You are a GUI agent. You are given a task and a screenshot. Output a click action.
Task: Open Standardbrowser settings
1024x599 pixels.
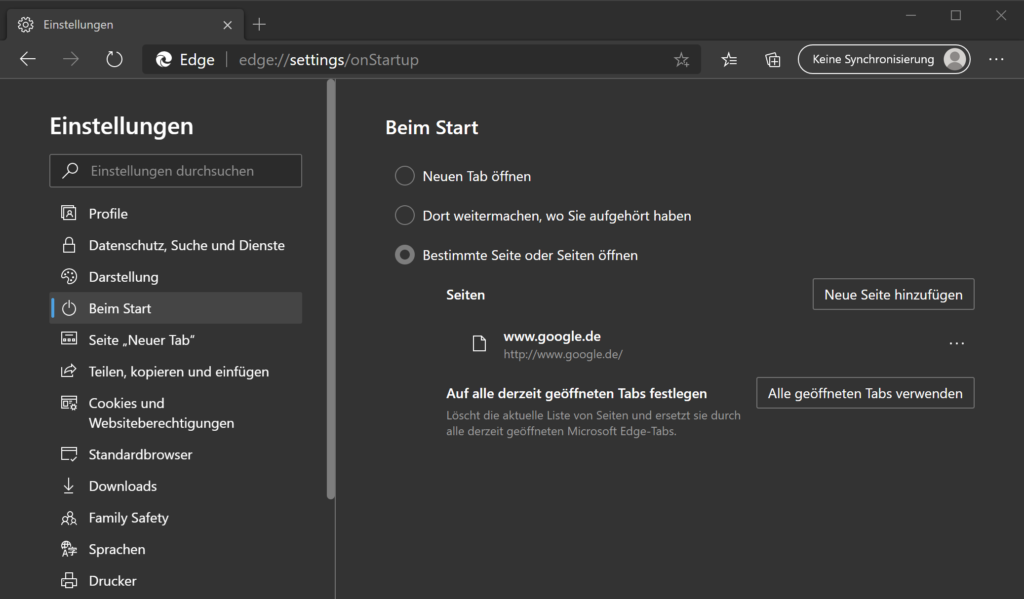pos(176,455)
